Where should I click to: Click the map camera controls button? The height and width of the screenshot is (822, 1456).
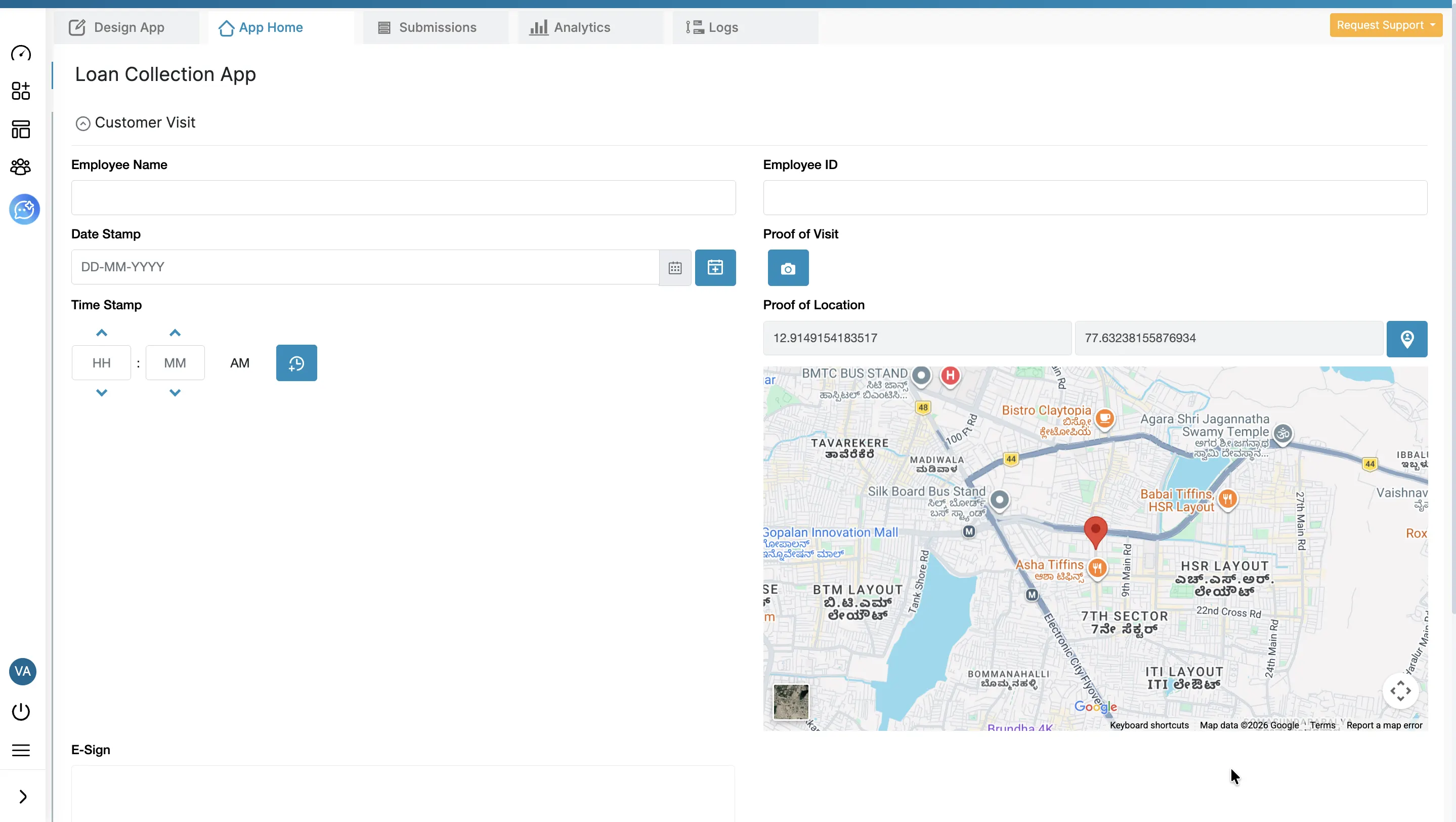[1401, 691]
